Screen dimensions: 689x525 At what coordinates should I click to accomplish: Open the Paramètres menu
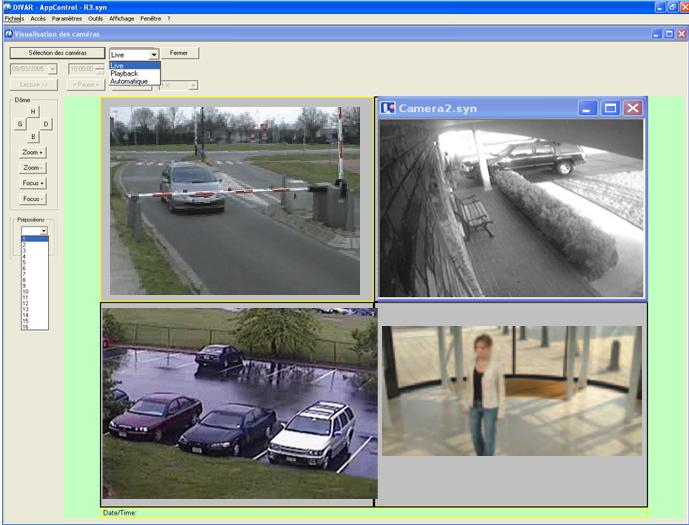67,18
